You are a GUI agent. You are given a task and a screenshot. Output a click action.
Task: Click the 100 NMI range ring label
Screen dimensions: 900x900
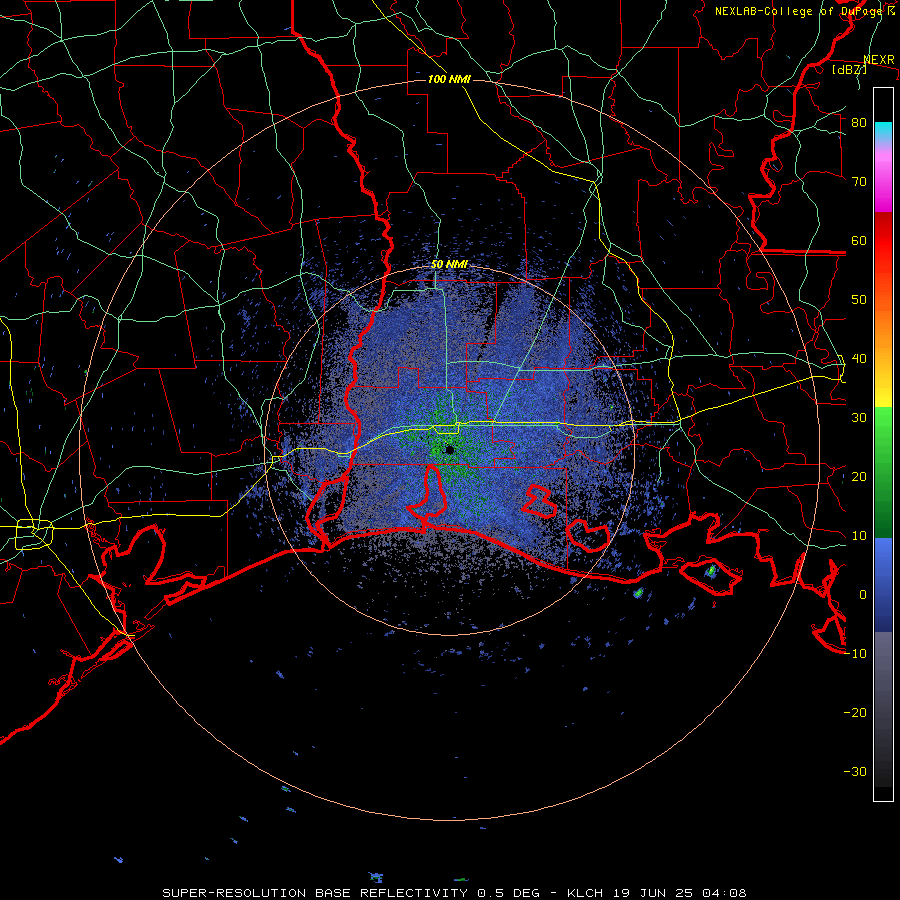[x=449, y=79]
